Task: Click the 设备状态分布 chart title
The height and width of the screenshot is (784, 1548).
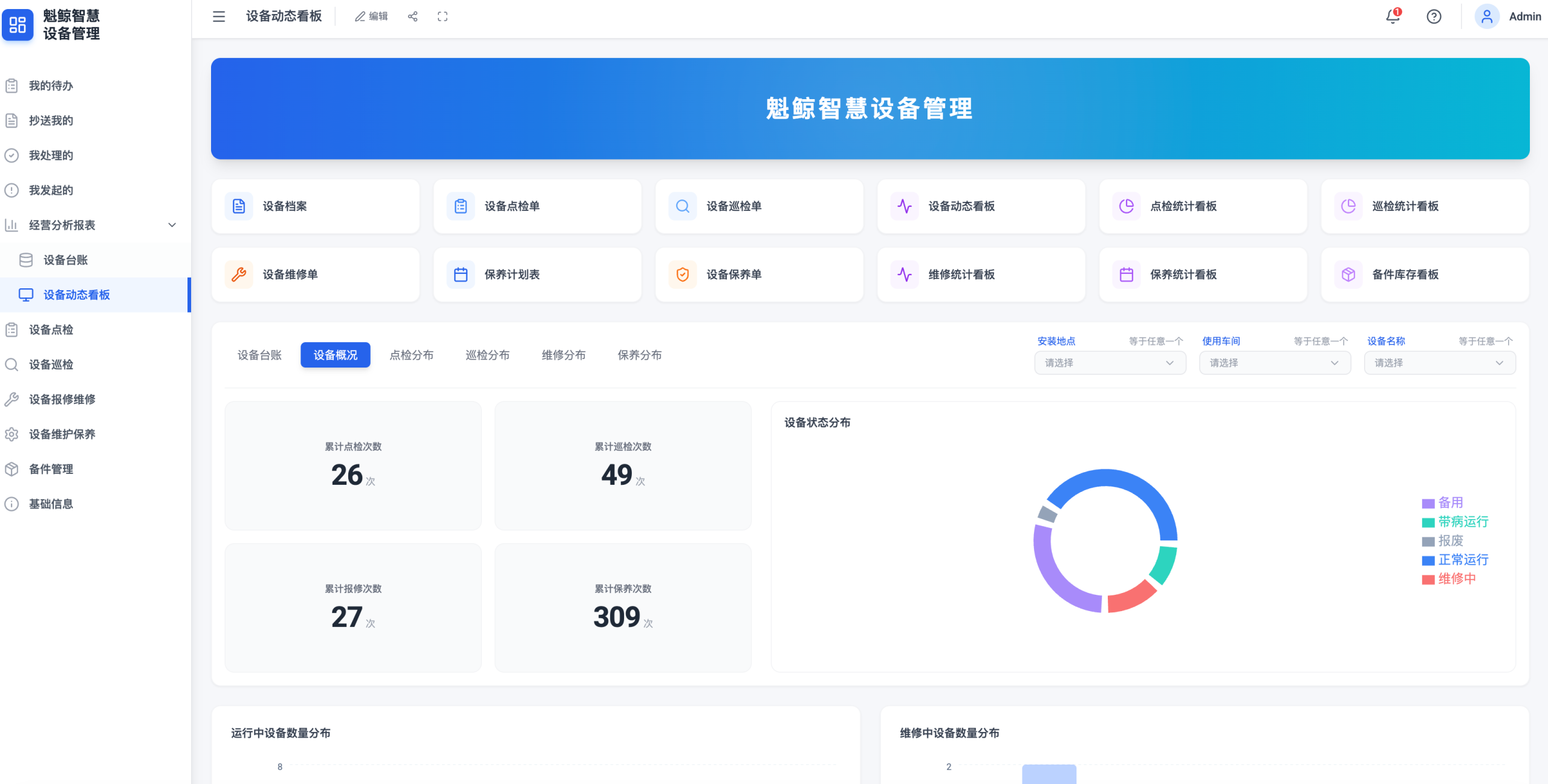Action: (818, 423)
